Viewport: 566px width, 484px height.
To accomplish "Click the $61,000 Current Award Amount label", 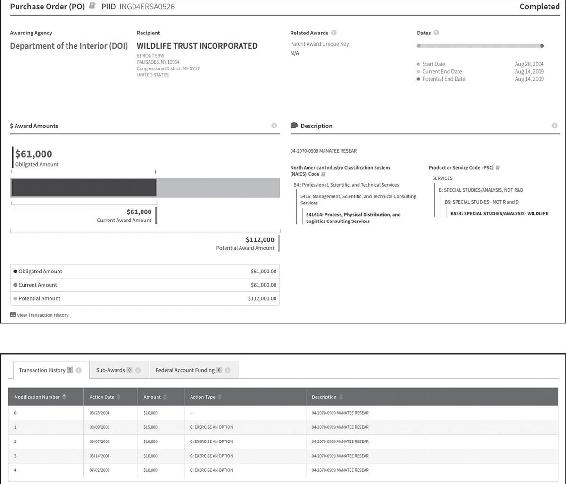I will [124, 215].
